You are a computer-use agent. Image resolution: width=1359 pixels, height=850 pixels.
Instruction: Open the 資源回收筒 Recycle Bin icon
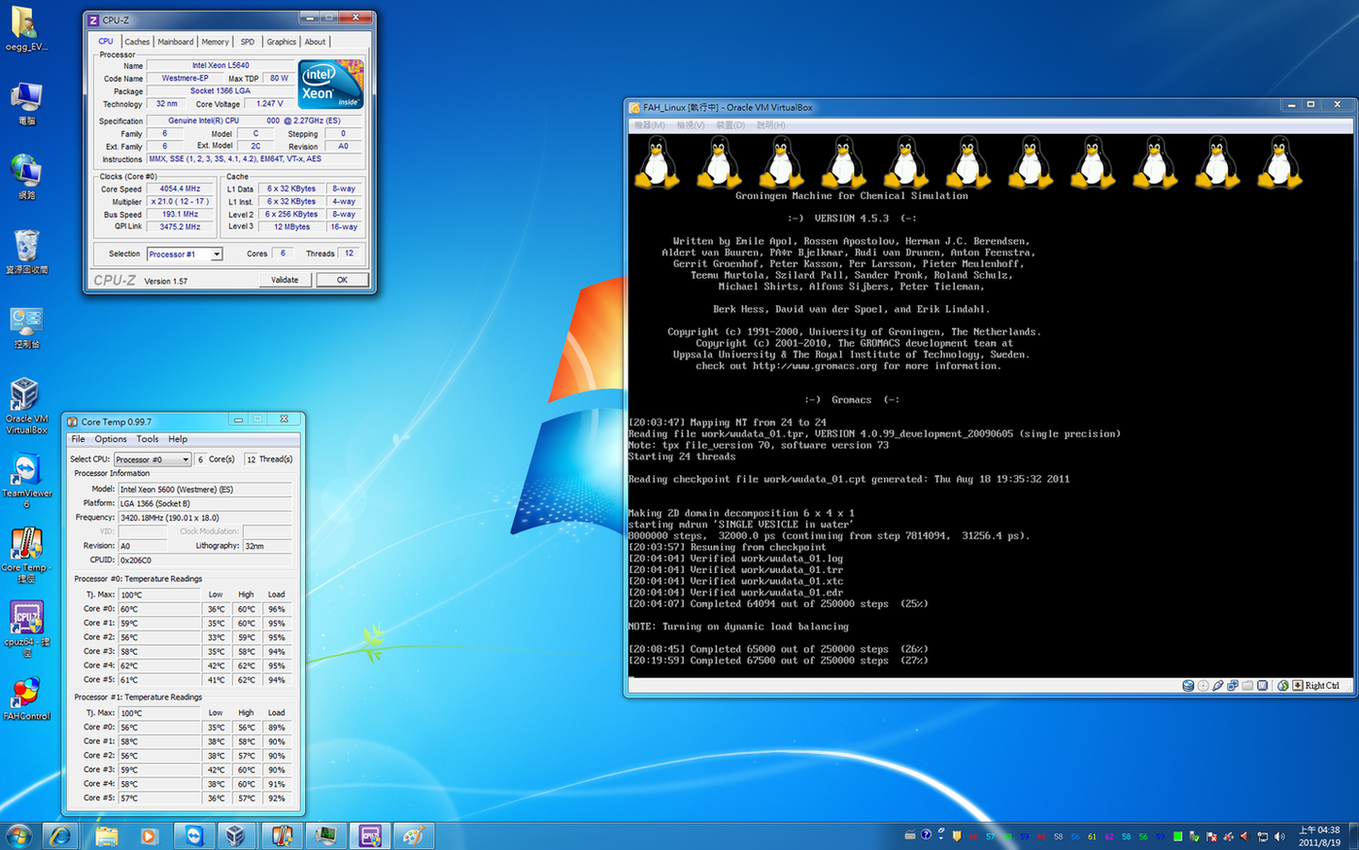pos(27,252)
